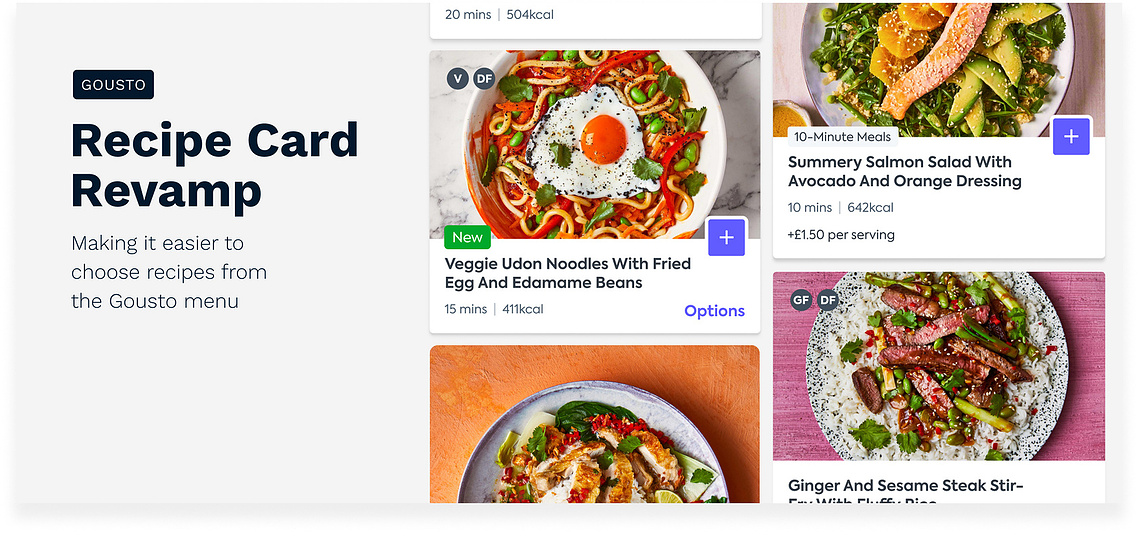1139x549 pixels.
Task: Click the green New tag on udon card
Action: click(467, 237)
